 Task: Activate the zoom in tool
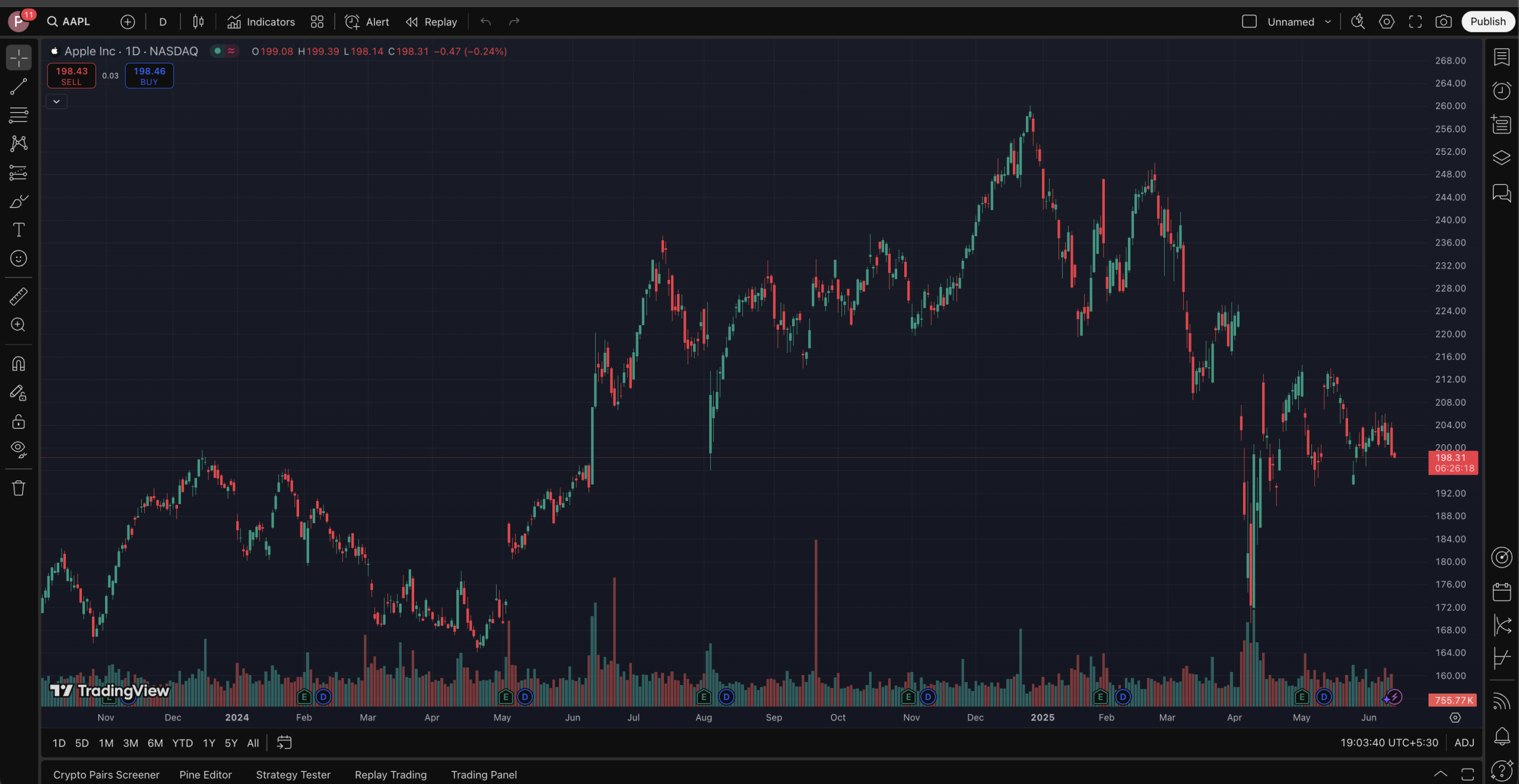point(18,325)
